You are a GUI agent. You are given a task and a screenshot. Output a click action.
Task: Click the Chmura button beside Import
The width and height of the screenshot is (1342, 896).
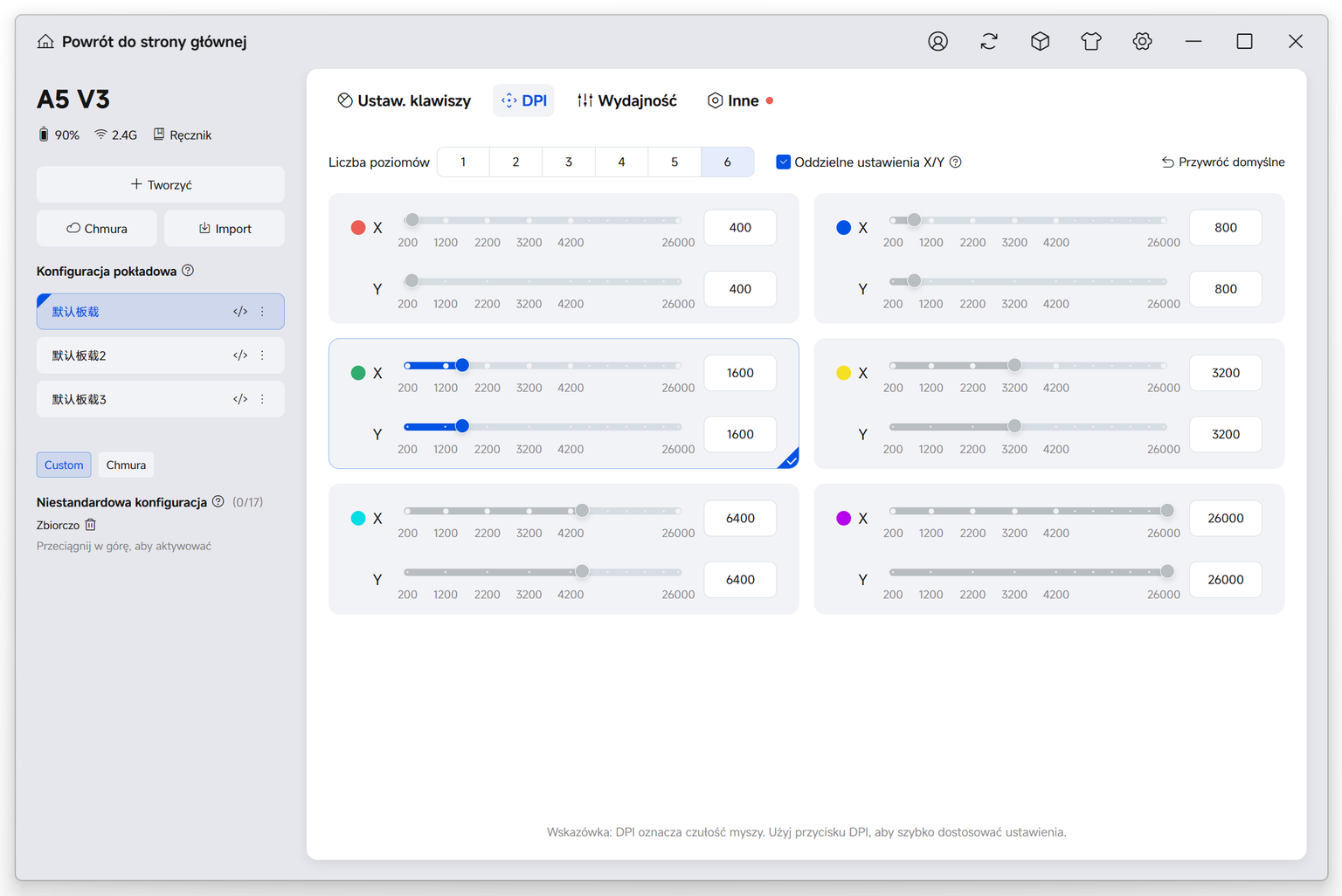(x=97, y=228)
